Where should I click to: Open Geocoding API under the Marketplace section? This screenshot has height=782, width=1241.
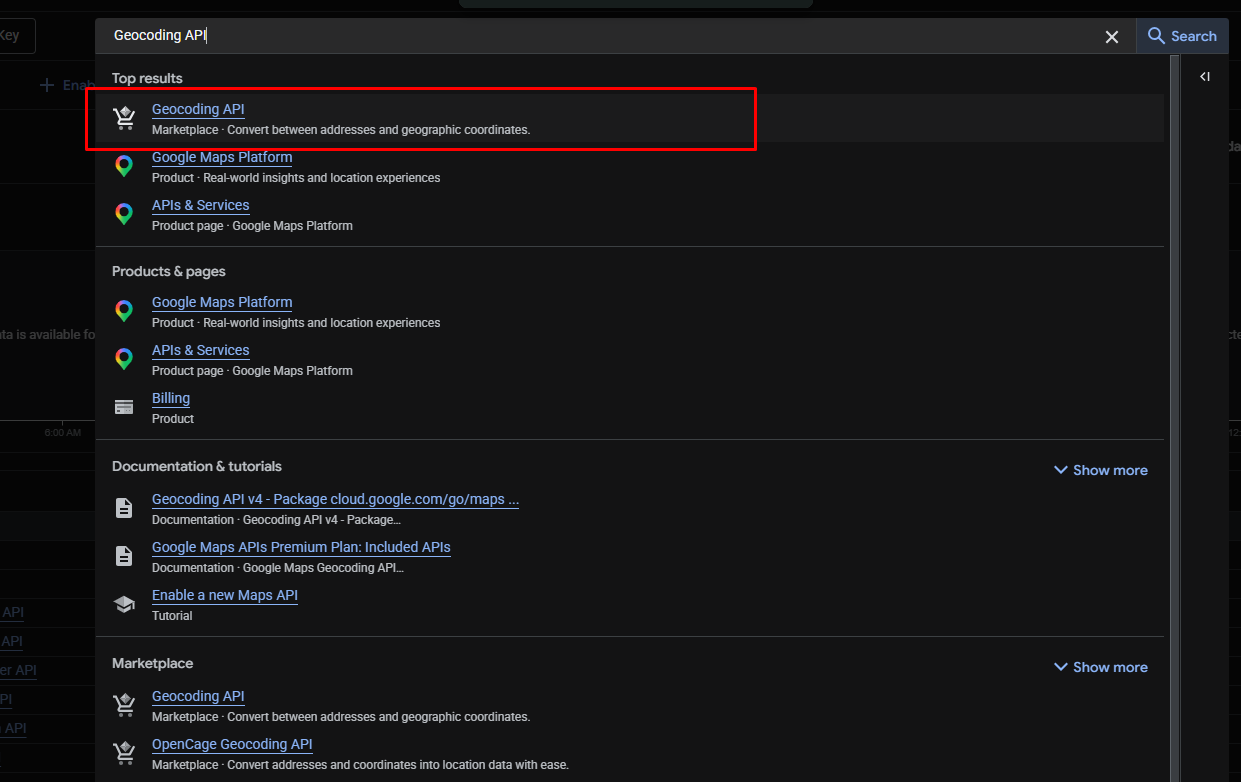[x=198, y=696]
